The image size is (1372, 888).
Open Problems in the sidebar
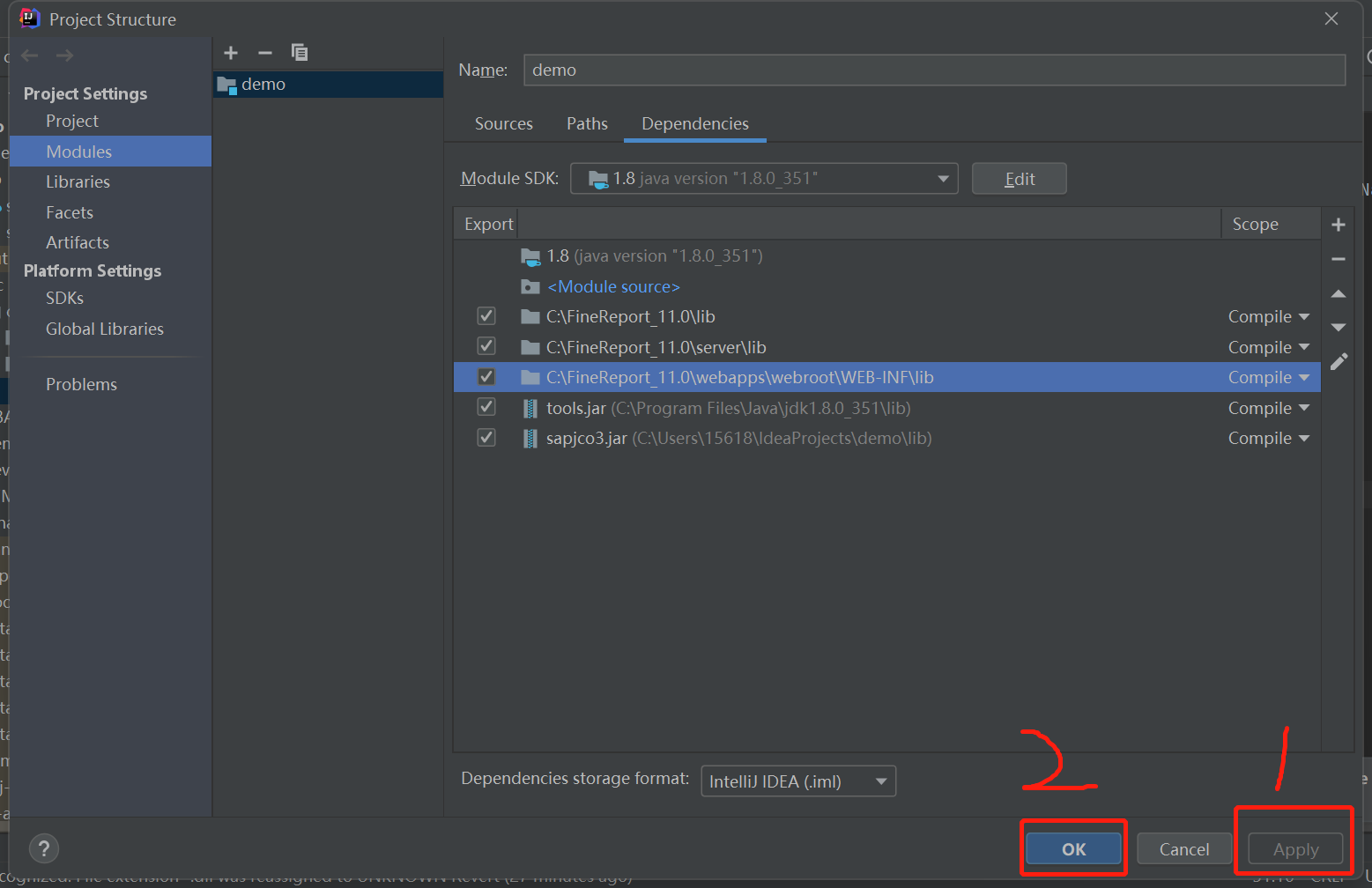82,384
